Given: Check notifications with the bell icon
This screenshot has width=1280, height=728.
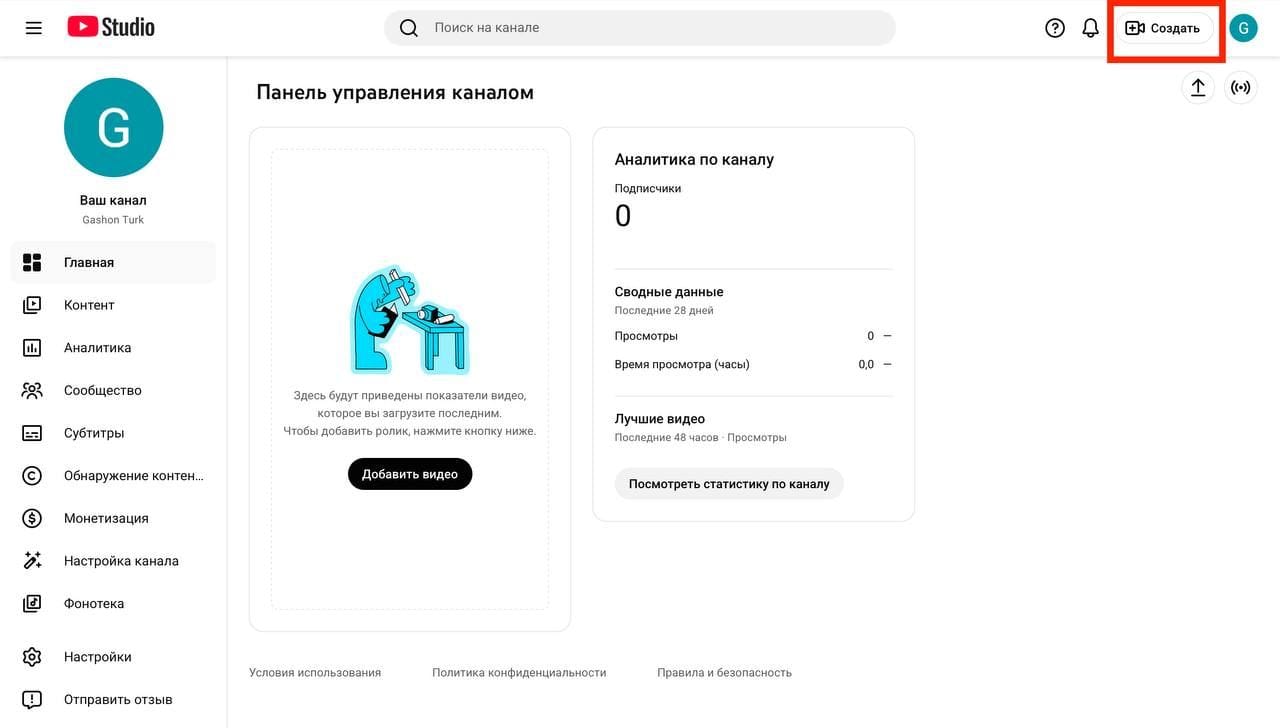Looking at the screenshot, I should pyautogui.click(x=1090, y=27).
